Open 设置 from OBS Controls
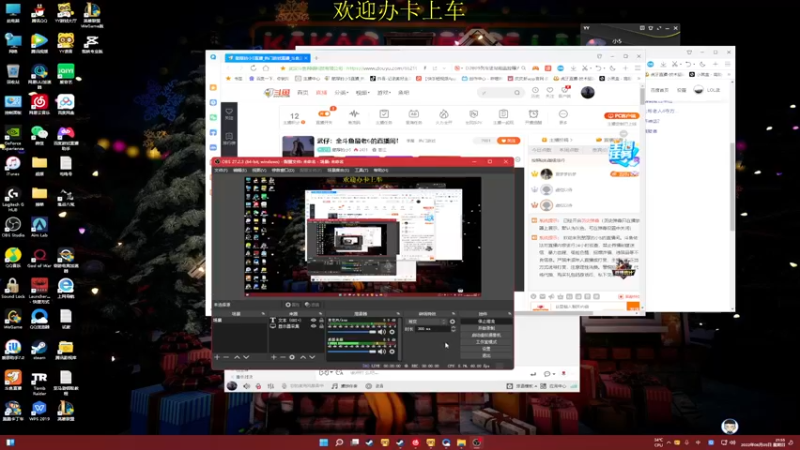Screen dimensions: 800x450 coord(486,348)
